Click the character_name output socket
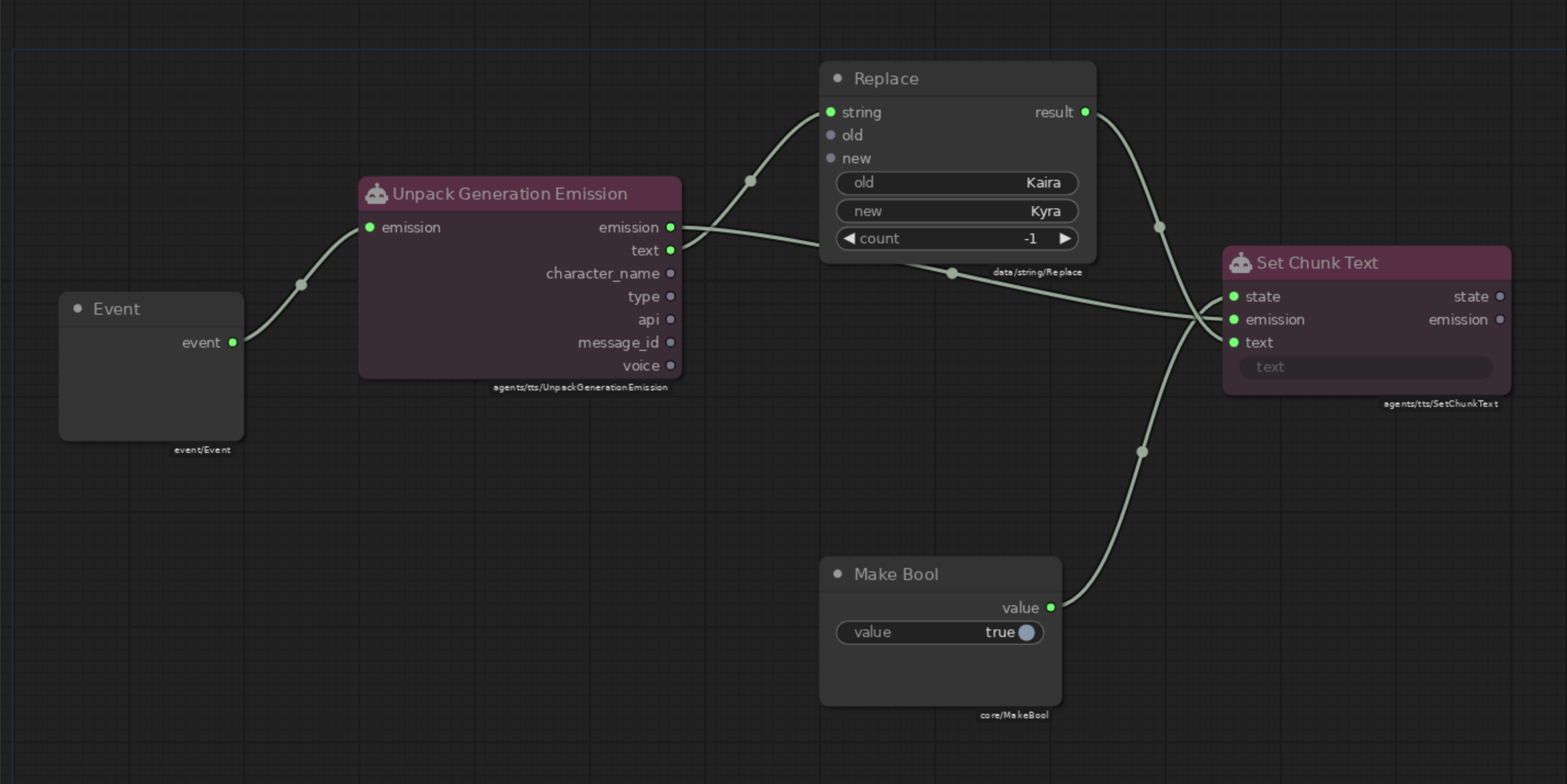 (x=671, y=273)
